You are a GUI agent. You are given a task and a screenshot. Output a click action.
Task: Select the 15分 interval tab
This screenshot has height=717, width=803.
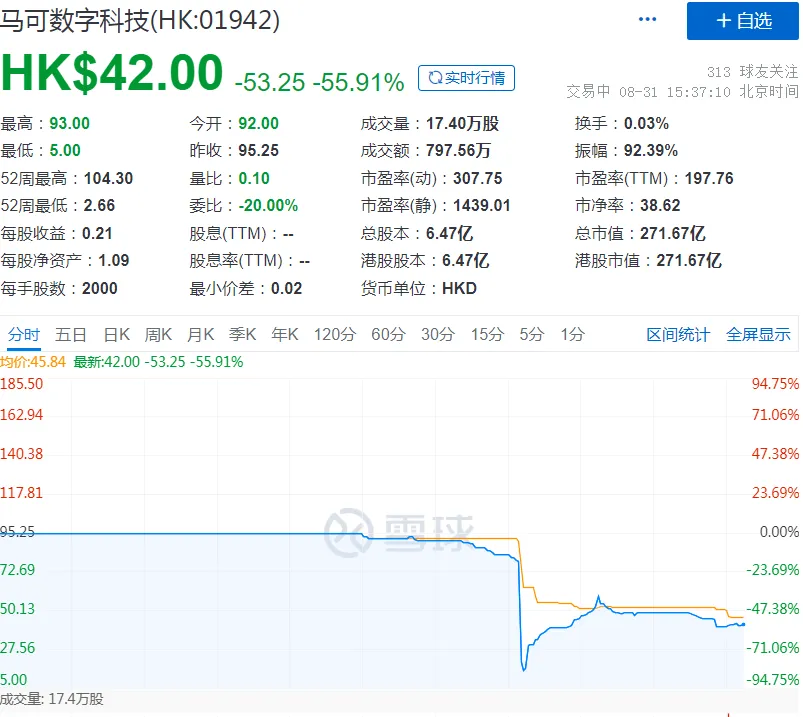tap(487, 335)
